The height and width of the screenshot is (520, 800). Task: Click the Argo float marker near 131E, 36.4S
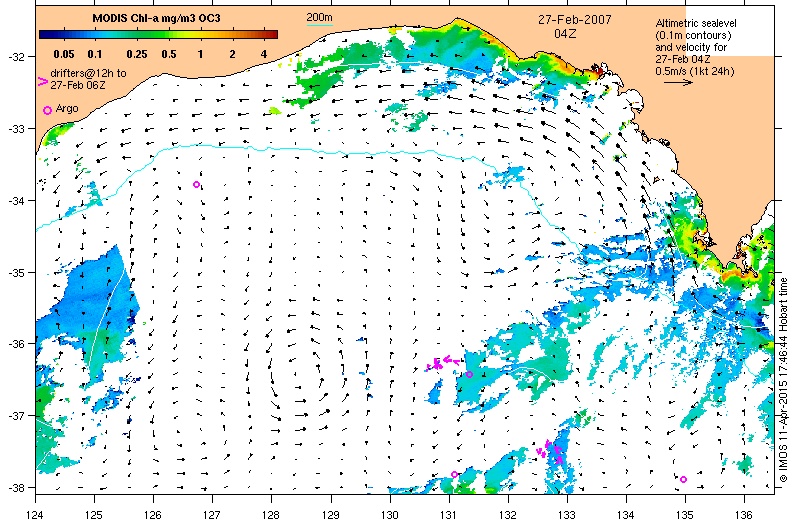pos(469,375)
